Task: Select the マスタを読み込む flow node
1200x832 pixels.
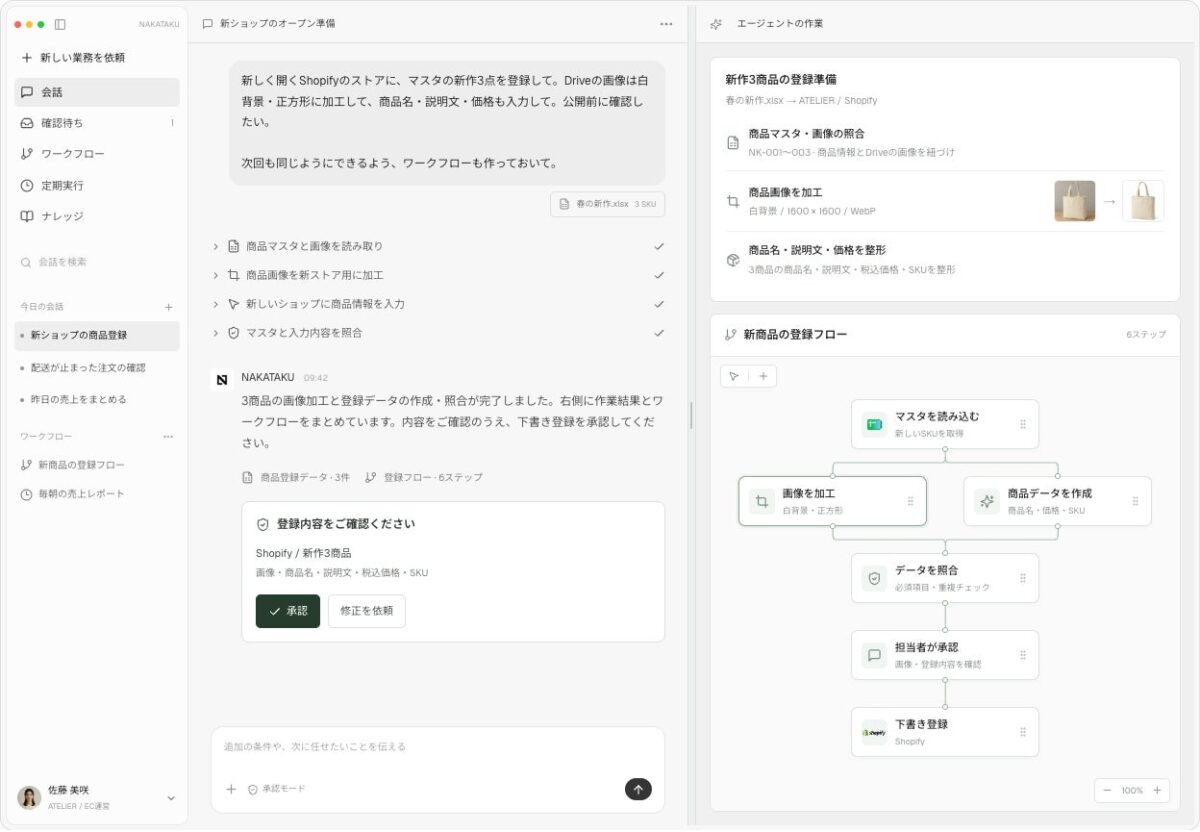Action: (x=945, y=424)
